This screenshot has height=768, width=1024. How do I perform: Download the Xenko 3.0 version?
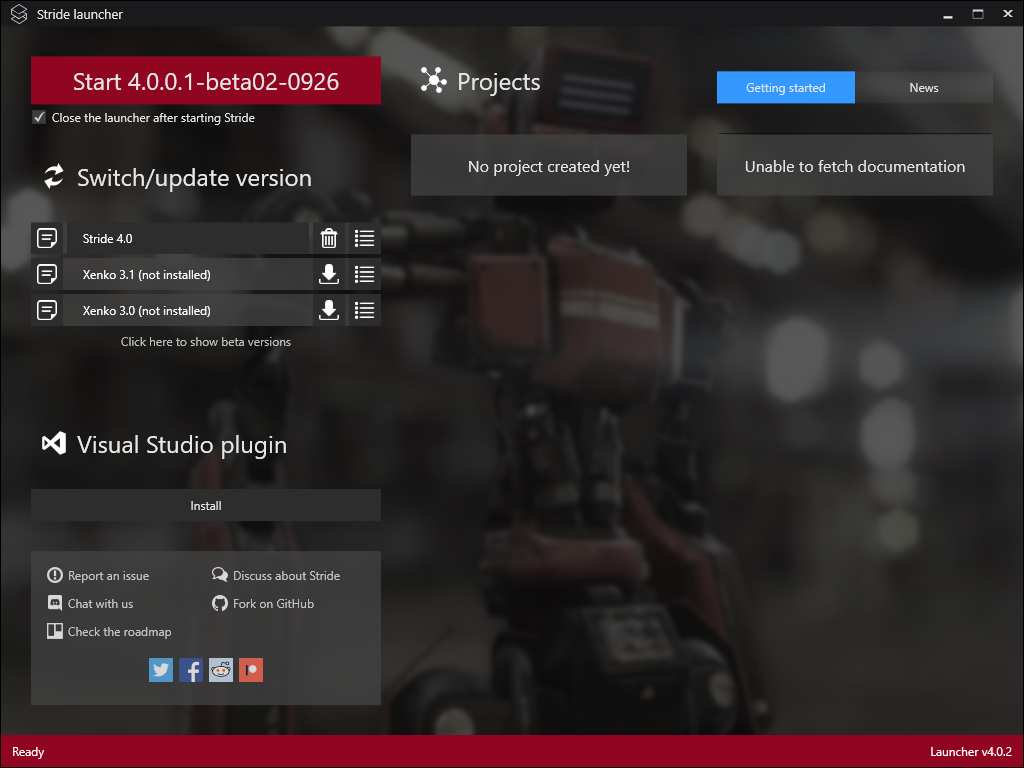(328, 310)
